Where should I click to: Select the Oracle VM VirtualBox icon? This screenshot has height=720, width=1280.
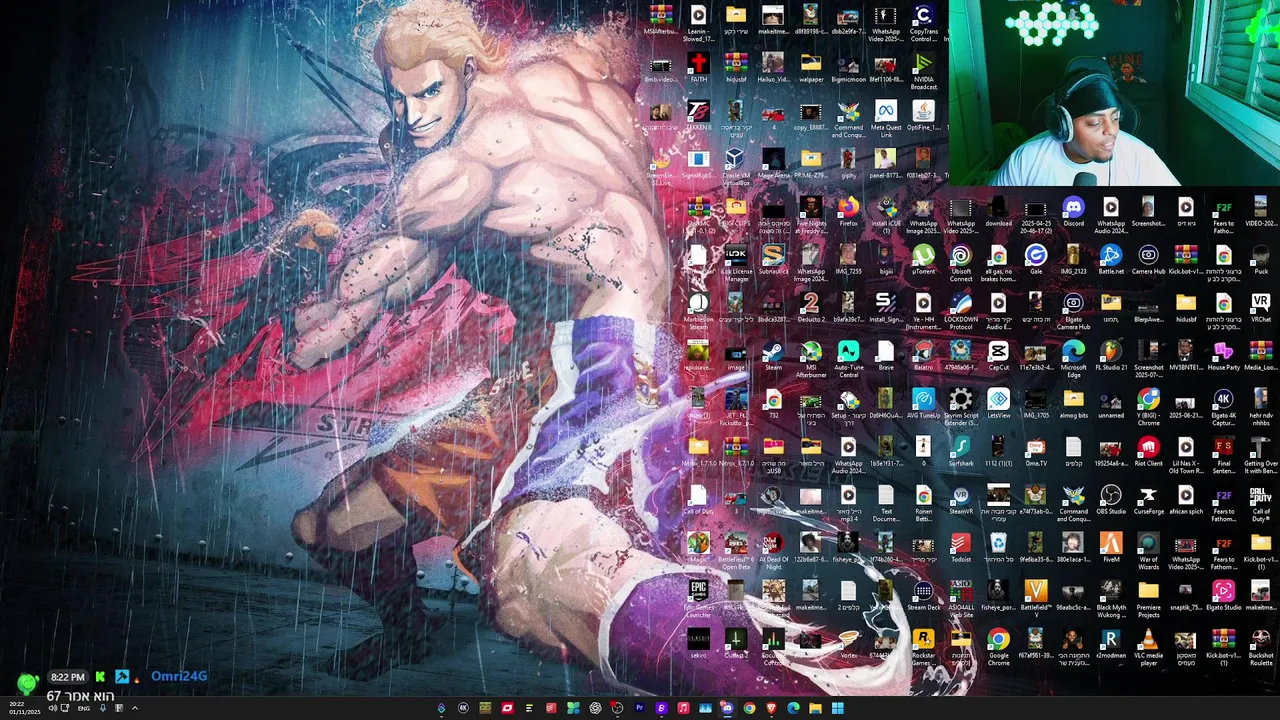click(x=736, y=167)
